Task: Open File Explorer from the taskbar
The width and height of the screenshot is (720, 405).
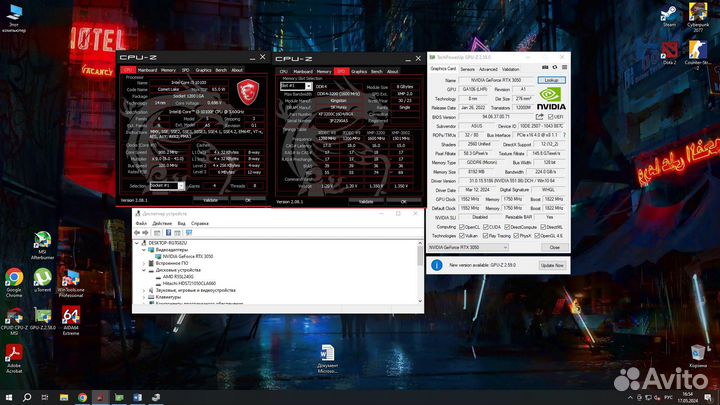Action: tap(64, 397)
